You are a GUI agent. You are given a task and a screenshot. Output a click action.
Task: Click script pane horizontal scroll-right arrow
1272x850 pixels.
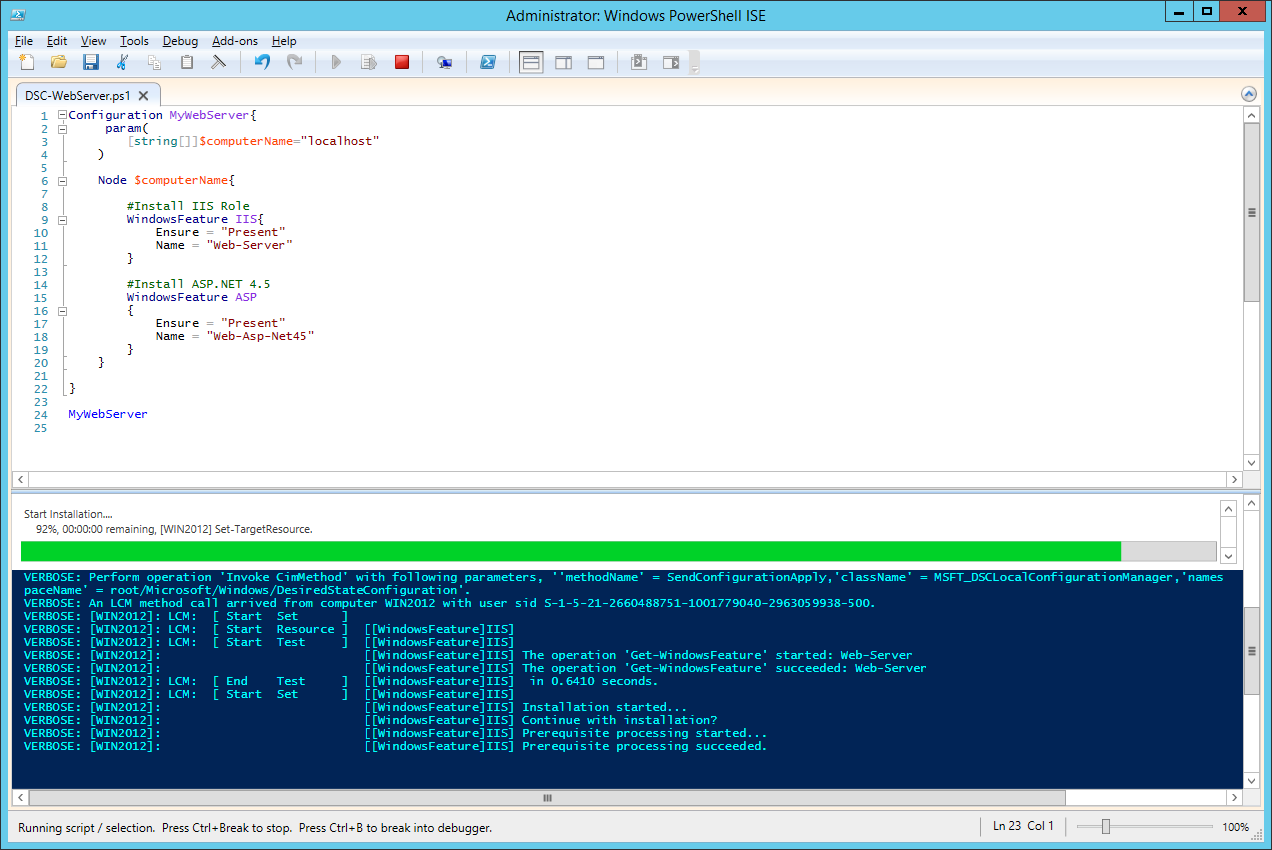(1233, 479)
